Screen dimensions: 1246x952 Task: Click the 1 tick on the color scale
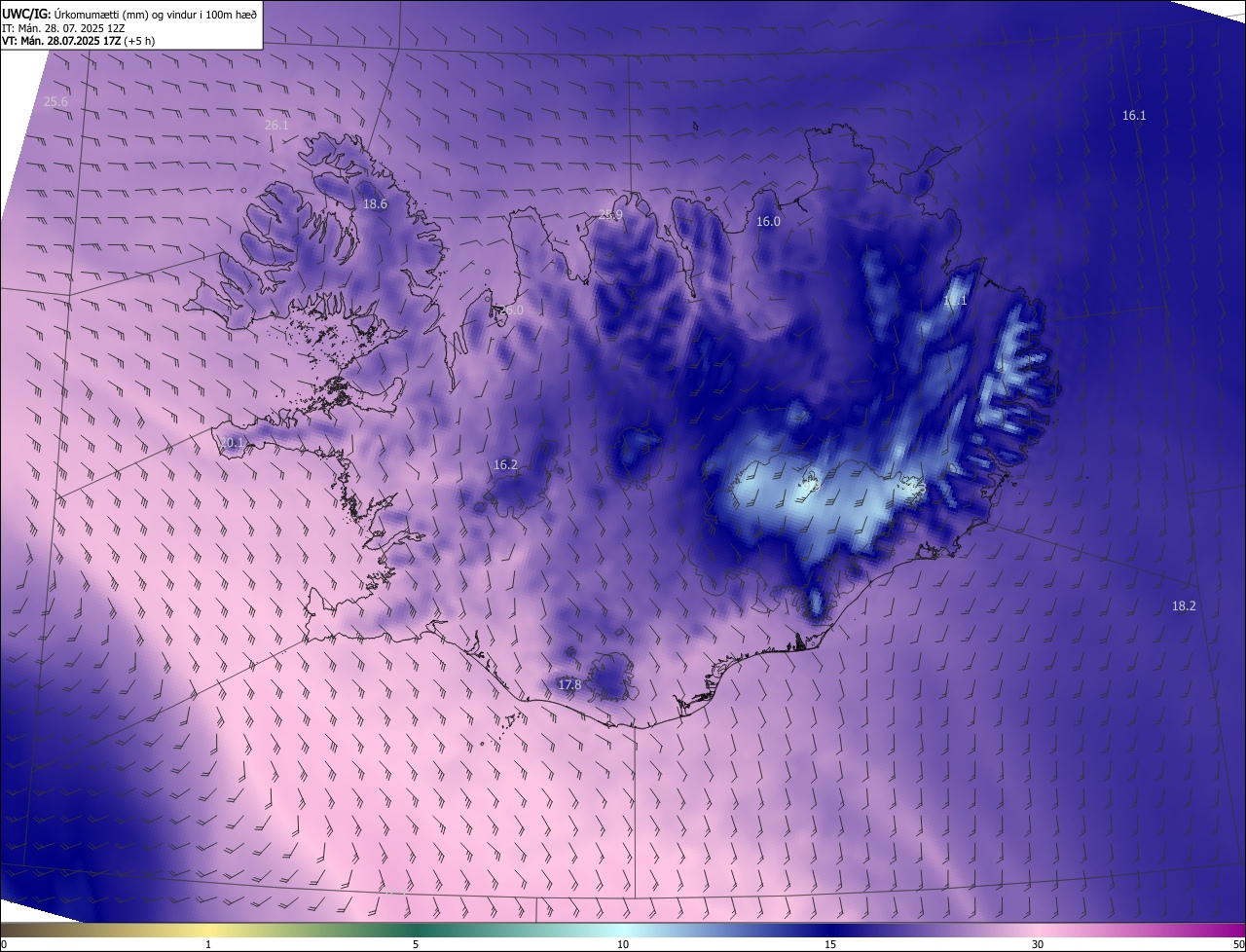coord(208,945)
